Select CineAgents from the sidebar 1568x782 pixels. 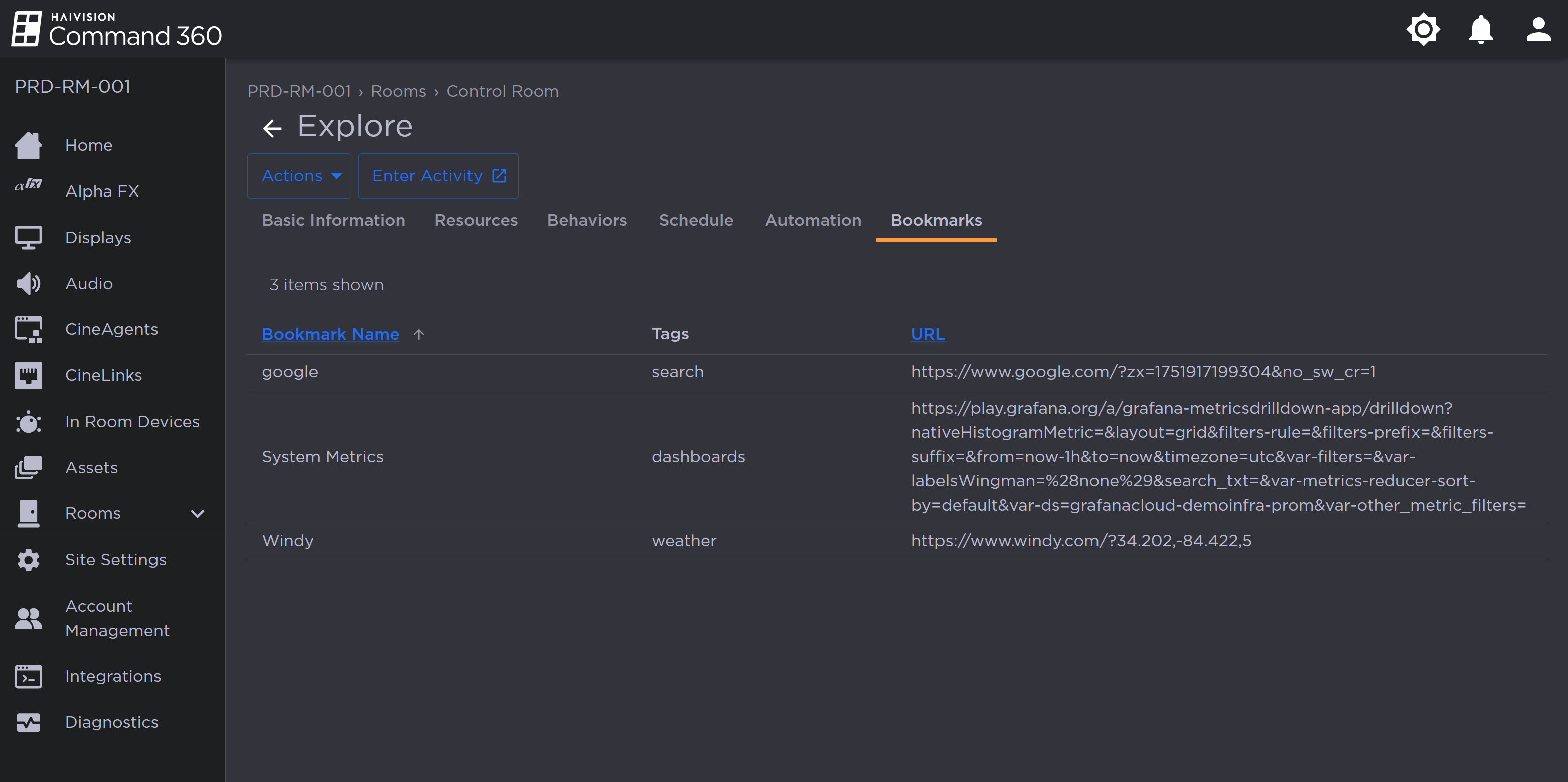coord(111,329)
